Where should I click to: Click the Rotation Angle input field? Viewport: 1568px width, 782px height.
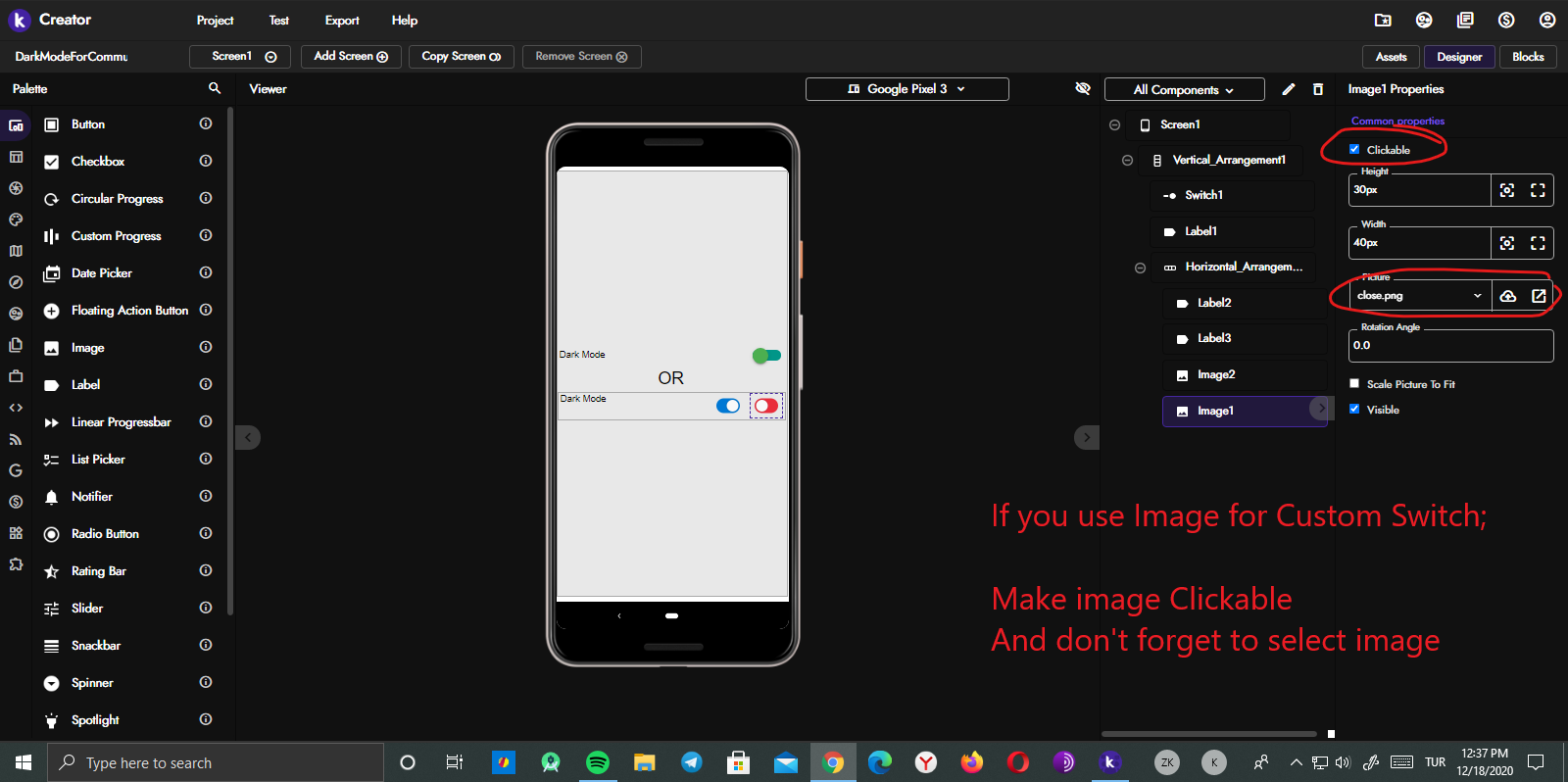point(1450,346)
